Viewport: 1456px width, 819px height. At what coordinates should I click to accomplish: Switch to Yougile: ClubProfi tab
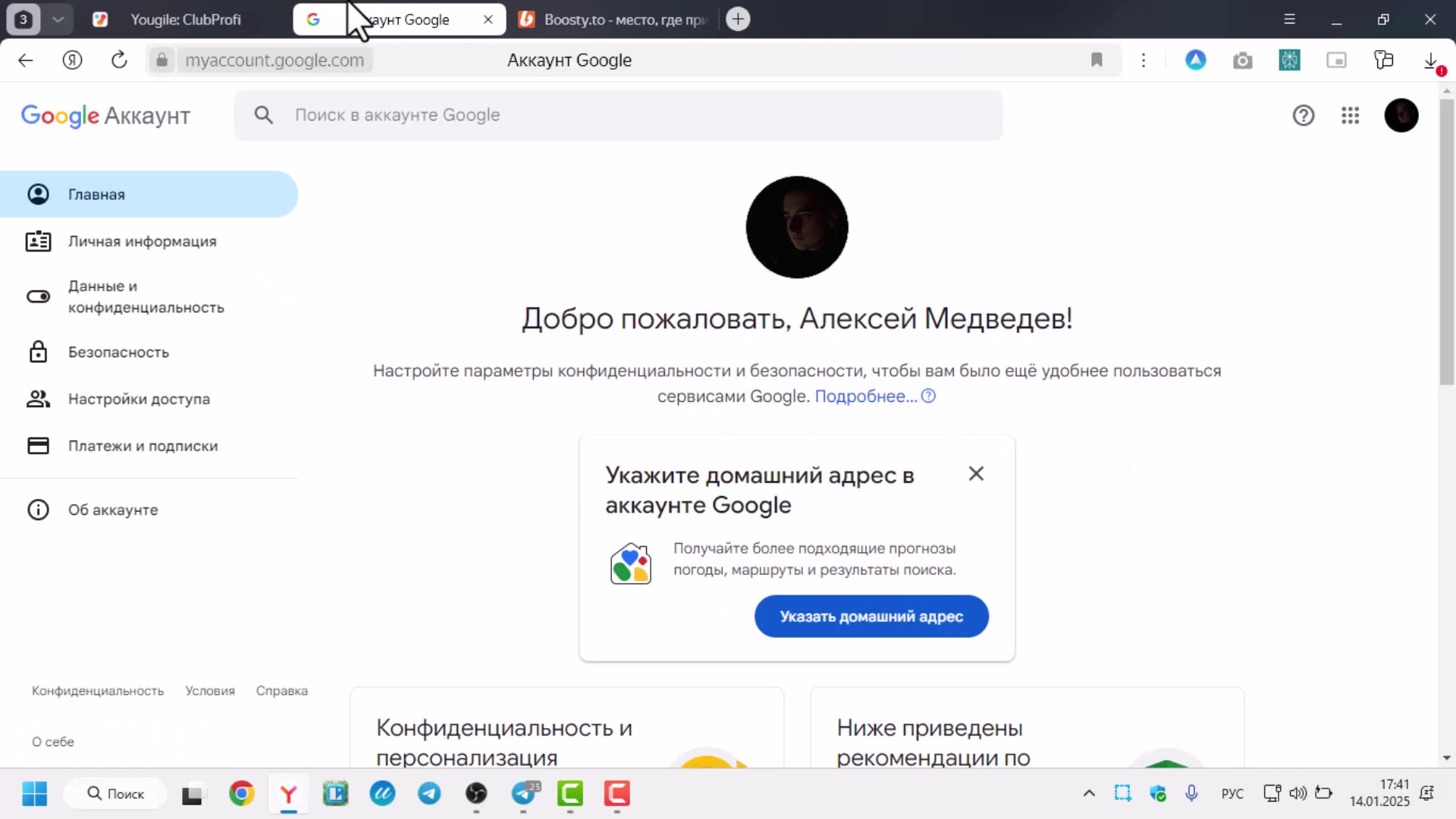pos(185,19)
